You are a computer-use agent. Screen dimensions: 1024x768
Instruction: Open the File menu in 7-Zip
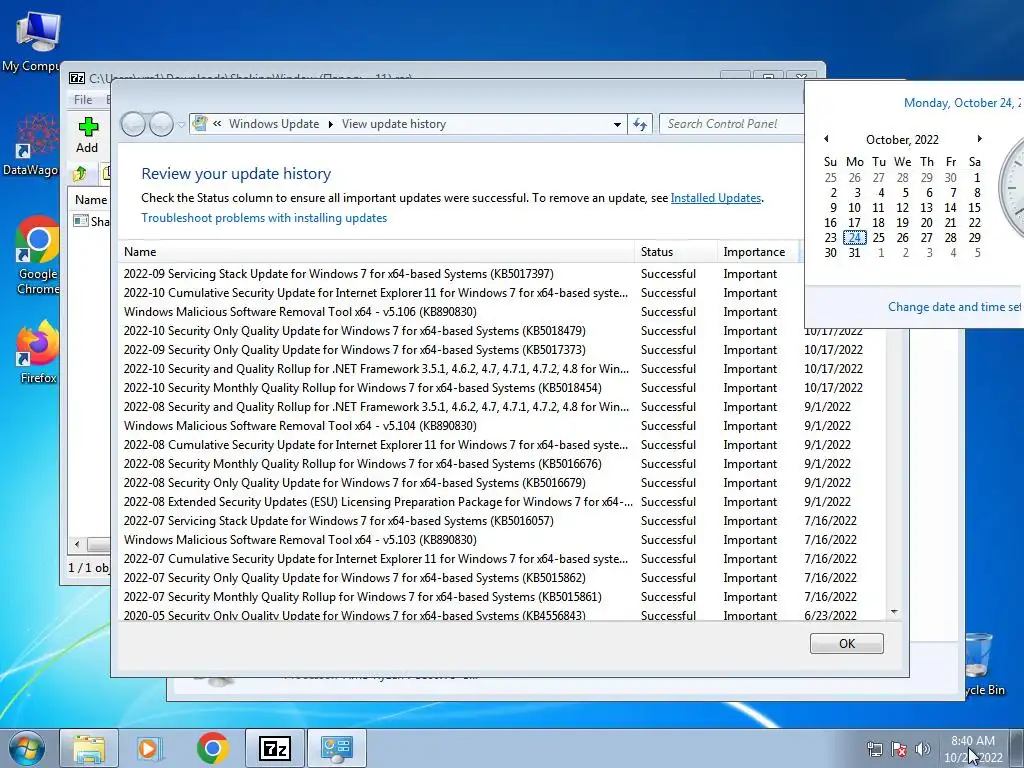[83, 99]
